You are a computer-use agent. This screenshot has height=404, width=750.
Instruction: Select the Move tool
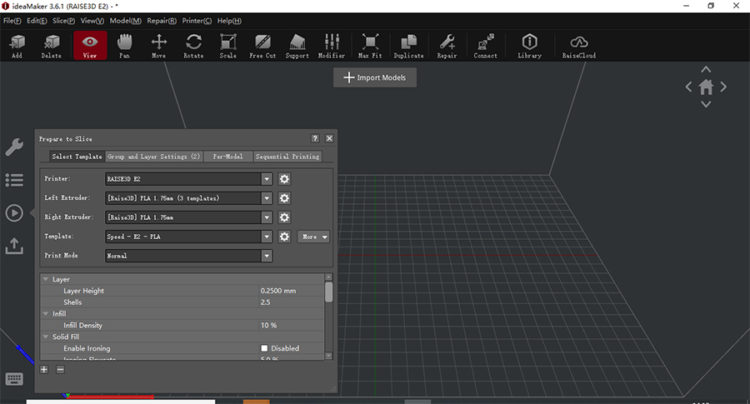tap(159, 46)
